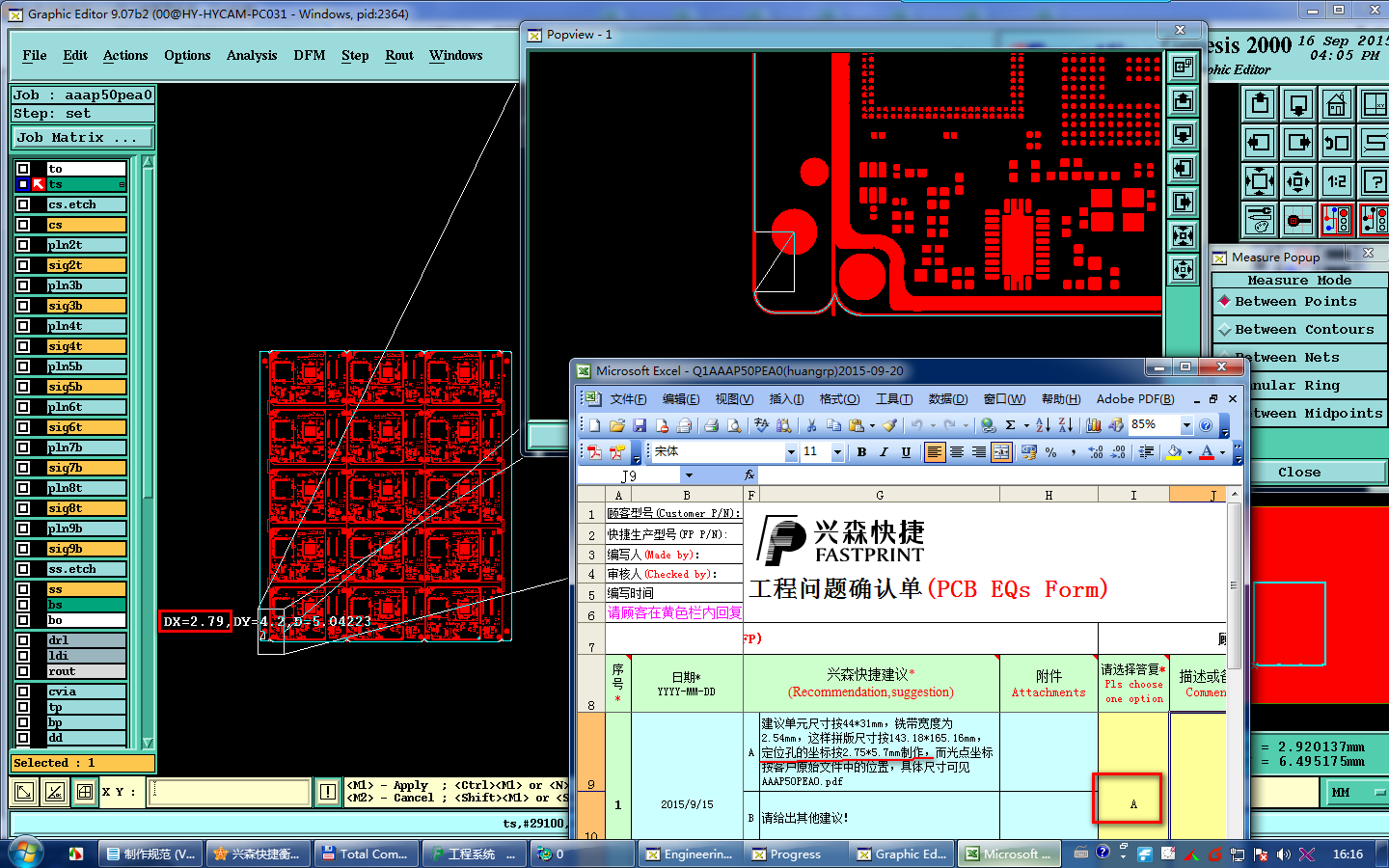Click the Popview pan left icon
This screenshot has height=868, width=1389.
pyautogui.click(x=1183, y=168)
